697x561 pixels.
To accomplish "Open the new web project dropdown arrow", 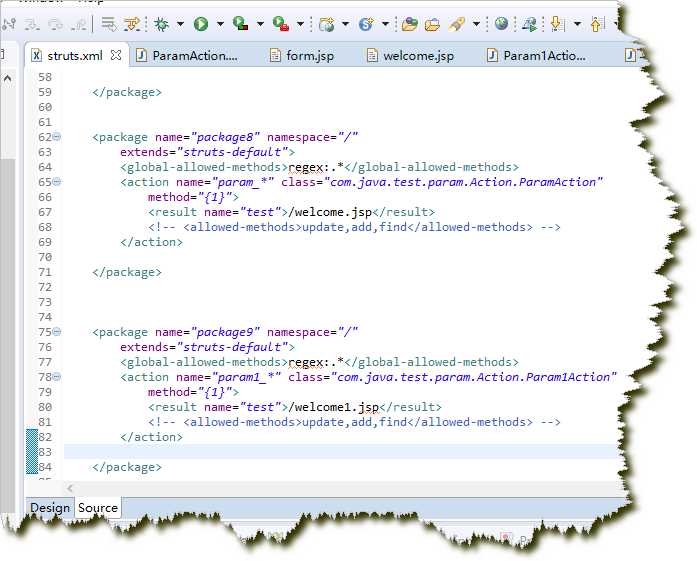I will [x=345, y=24].
